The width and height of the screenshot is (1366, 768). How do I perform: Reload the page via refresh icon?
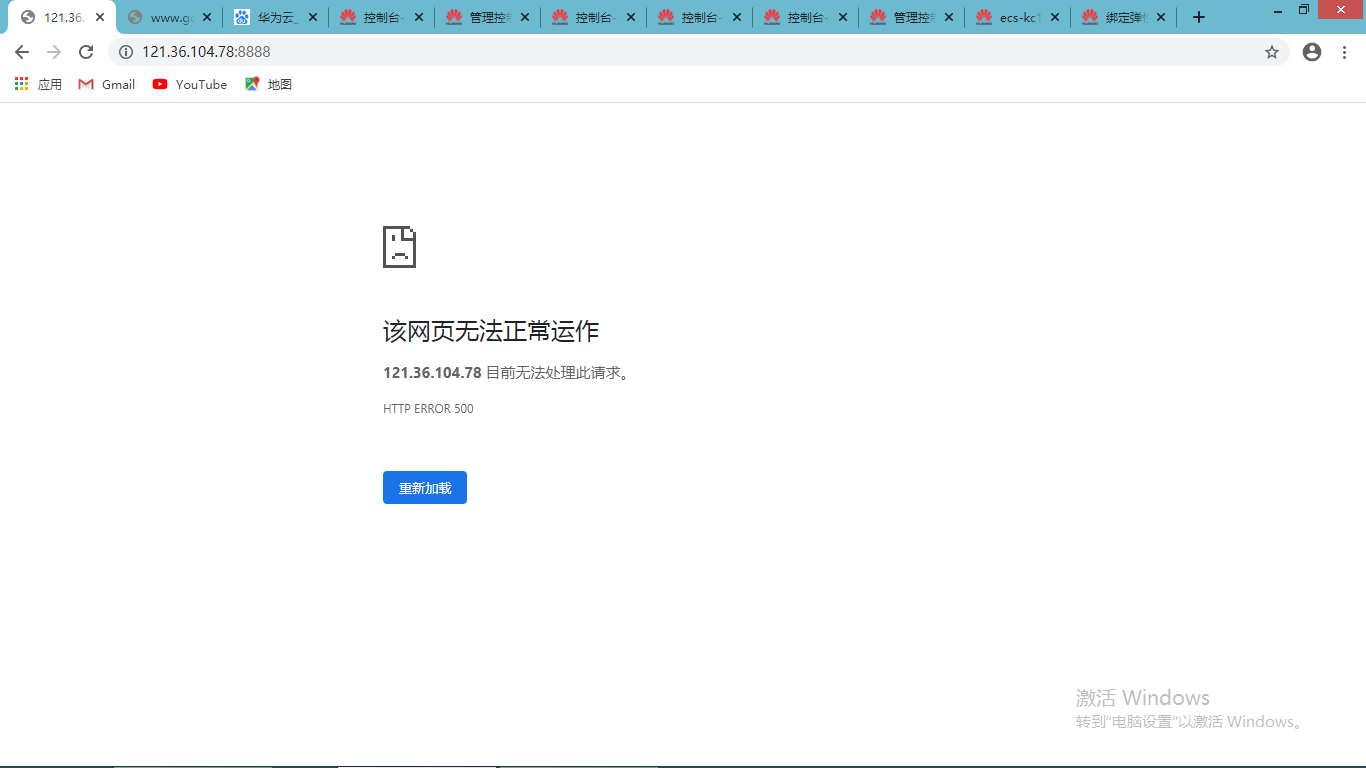point(85,51)
